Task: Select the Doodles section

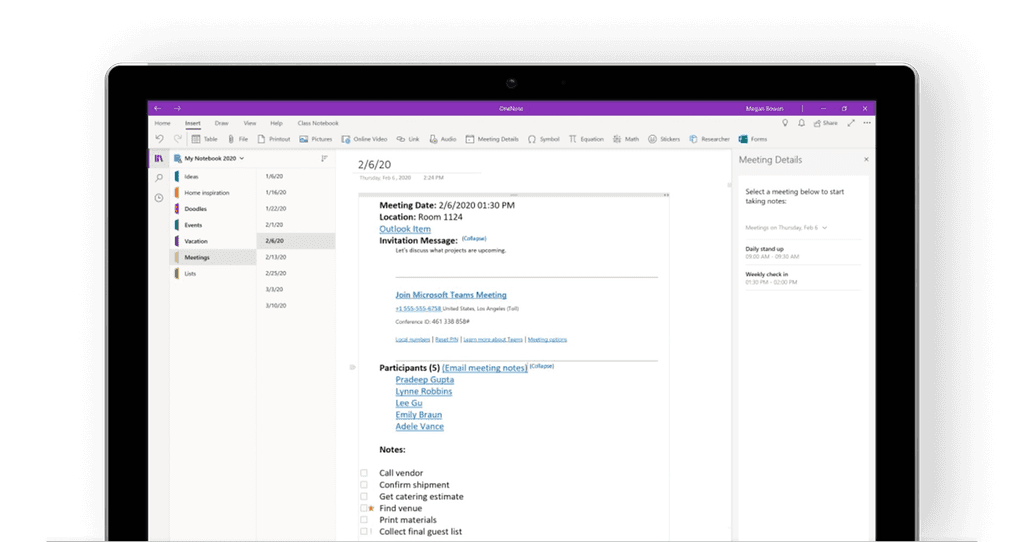Action: pos(213,209)
